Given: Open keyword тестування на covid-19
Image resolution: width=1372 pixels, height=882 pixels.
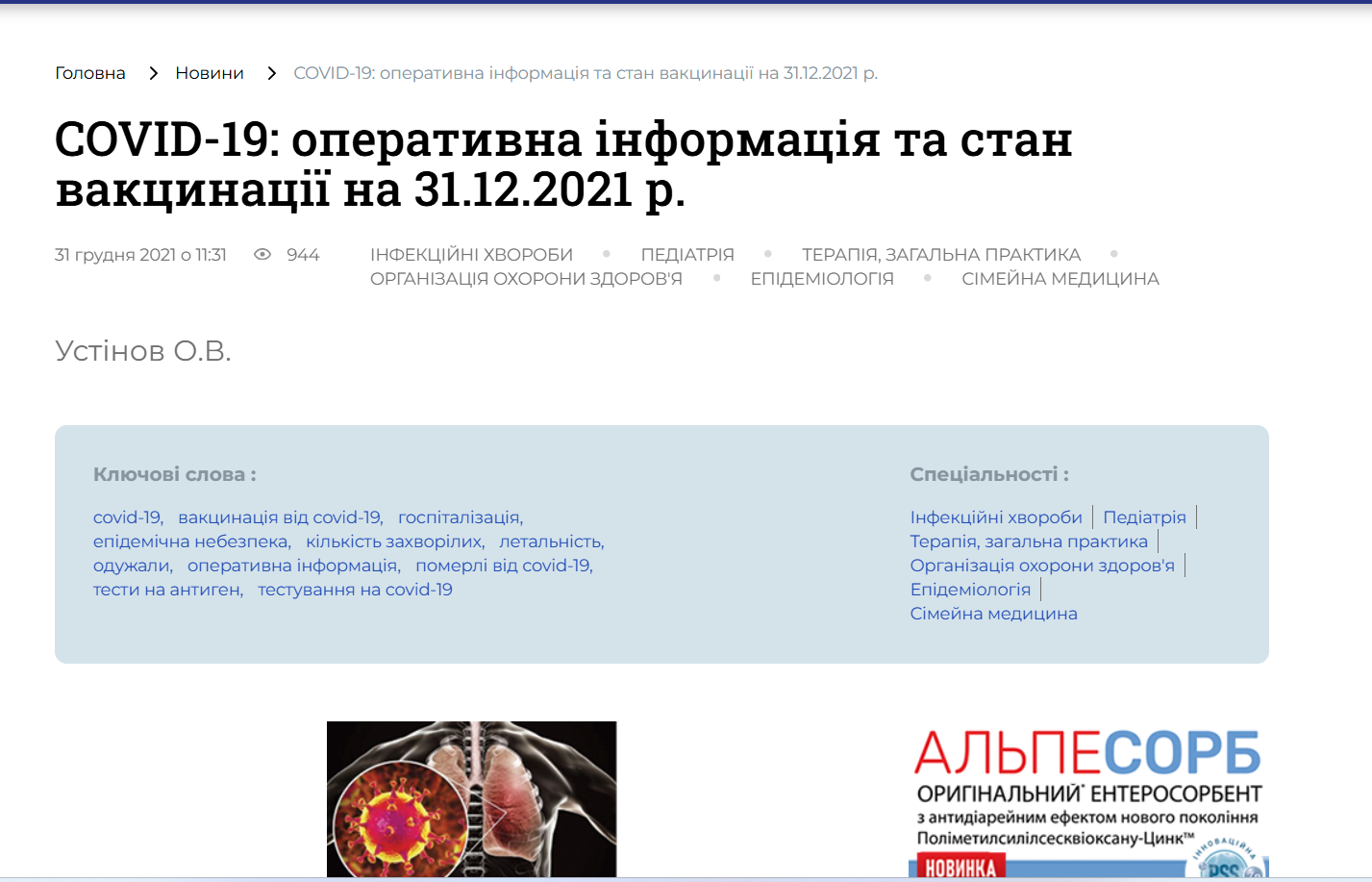Looking at the screenshot, I should (355, 590).
